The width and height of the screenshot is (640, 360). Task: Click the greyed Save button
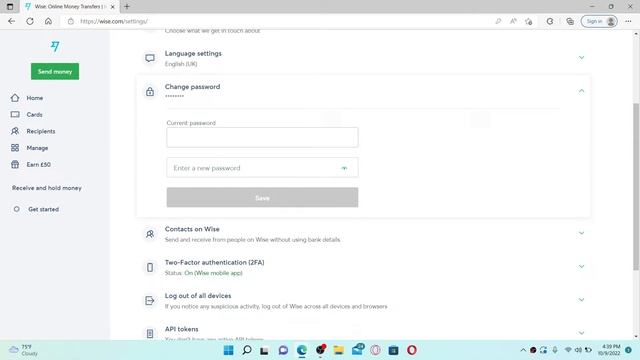point(262,198)
